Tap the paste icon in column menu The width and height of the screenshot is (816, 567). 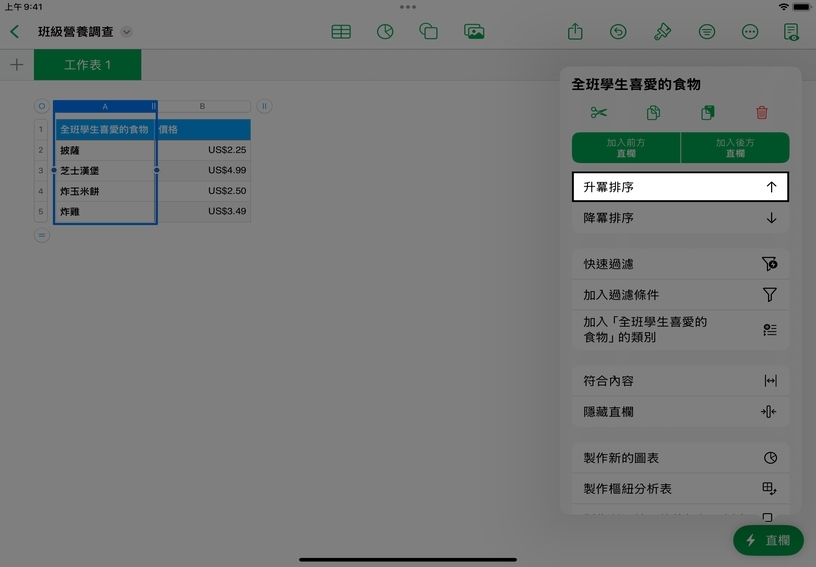tap(708, 113)
